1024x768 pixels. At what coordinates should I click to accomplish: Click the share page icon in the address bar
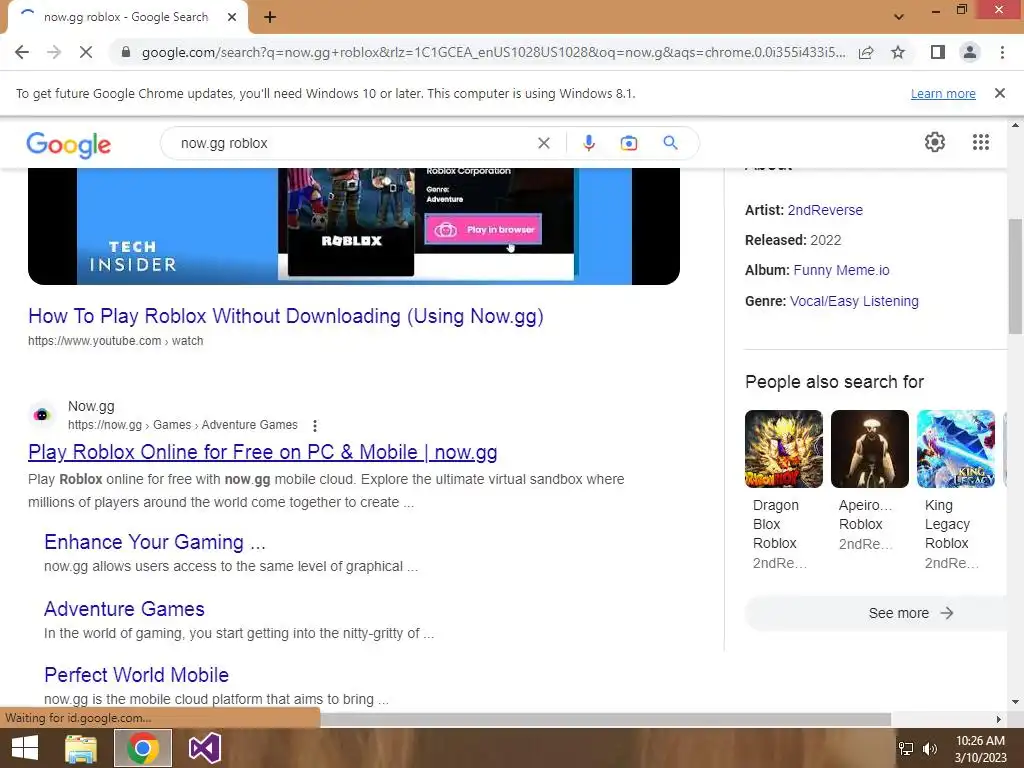[866, 52]
